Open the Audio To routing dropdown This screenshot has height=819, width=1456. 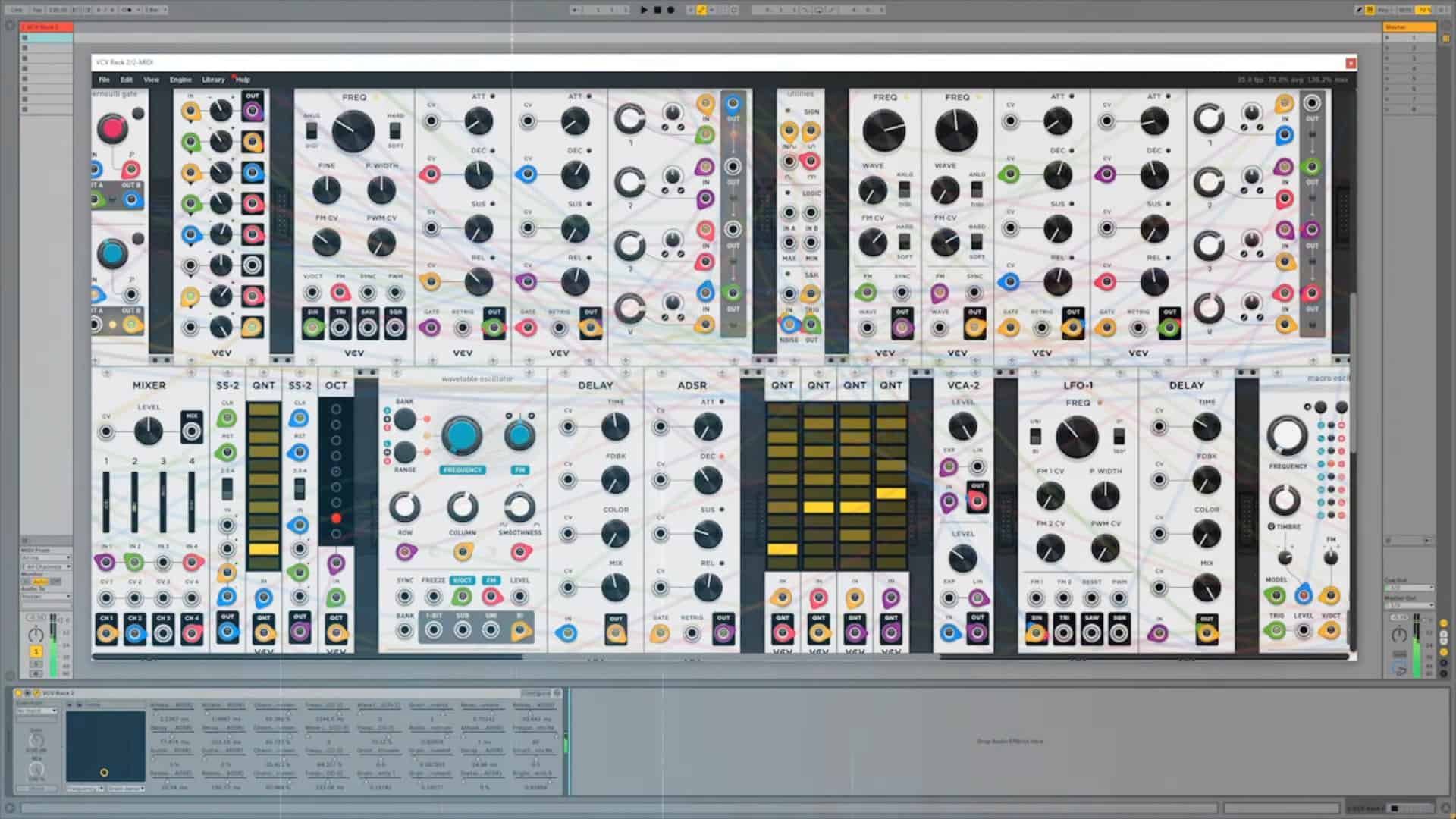45,597
